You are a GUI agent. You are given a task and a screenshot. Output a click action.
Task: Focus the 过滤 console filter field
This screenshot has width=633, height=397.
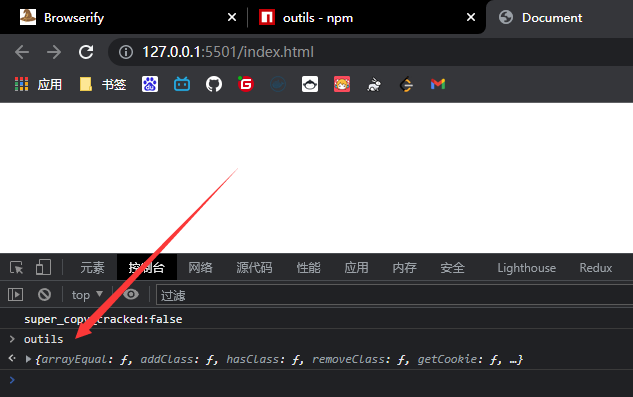pos(394,295)
